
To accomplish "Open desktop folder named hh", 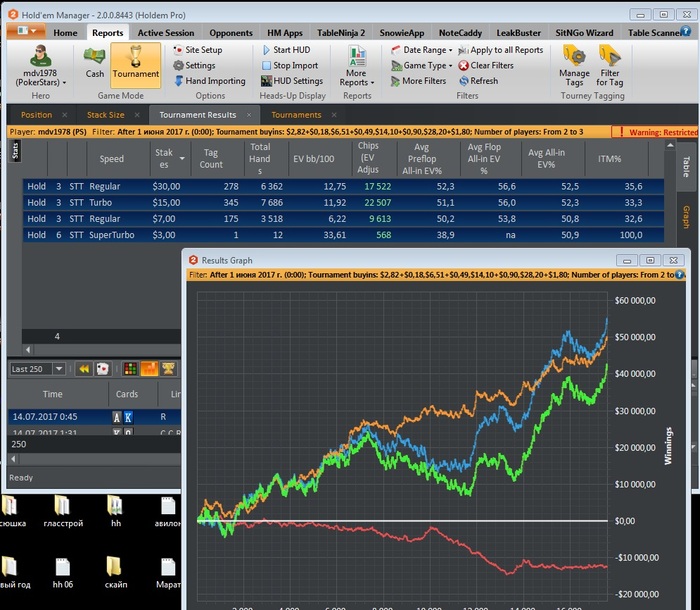I will (116, 512).
